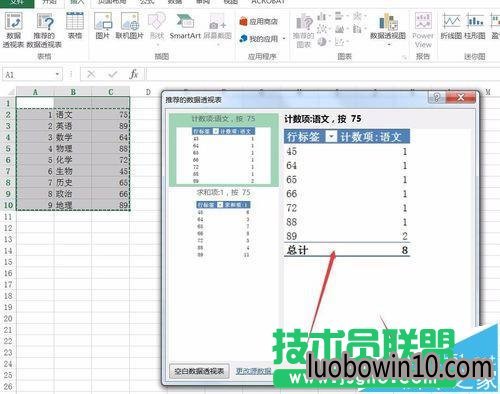
Task: Insert a column chart from the charts group
Action: pyautogui.click(x=322, y=16)
